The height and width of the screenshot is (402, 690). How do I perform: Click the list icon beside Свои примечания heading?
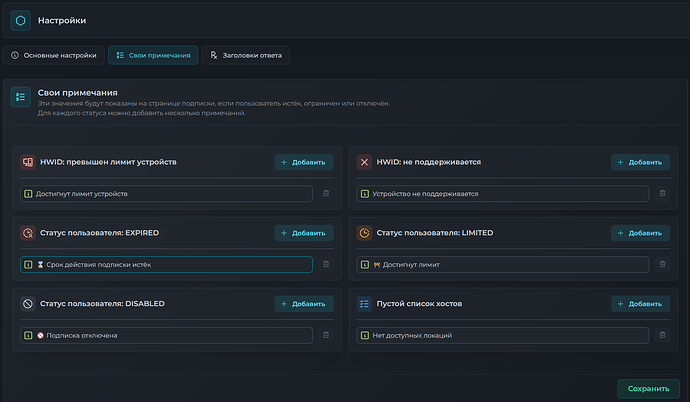coord(20,97)
